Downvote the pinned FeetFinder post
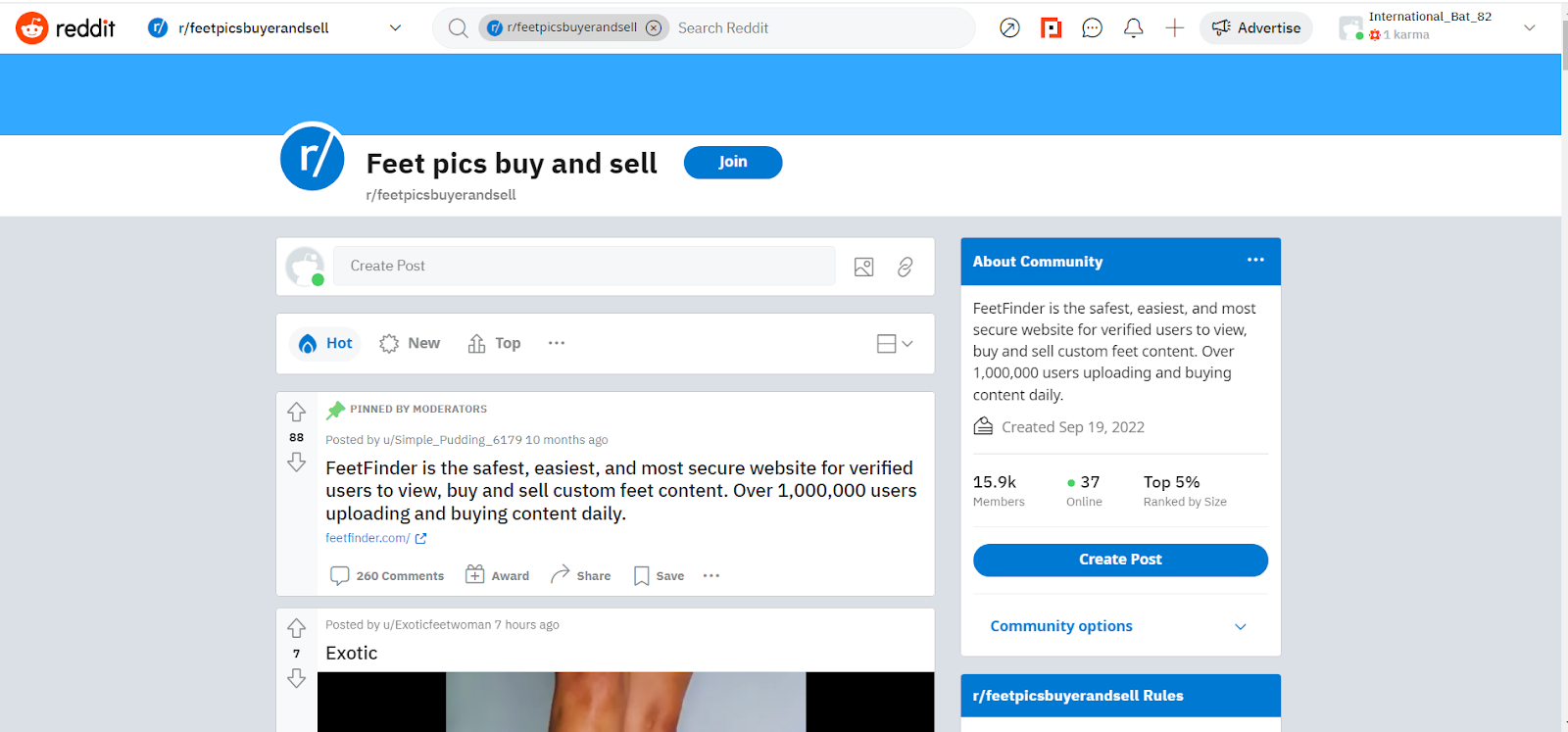Viewport: 1568px width, 732px height. [297, 463]
